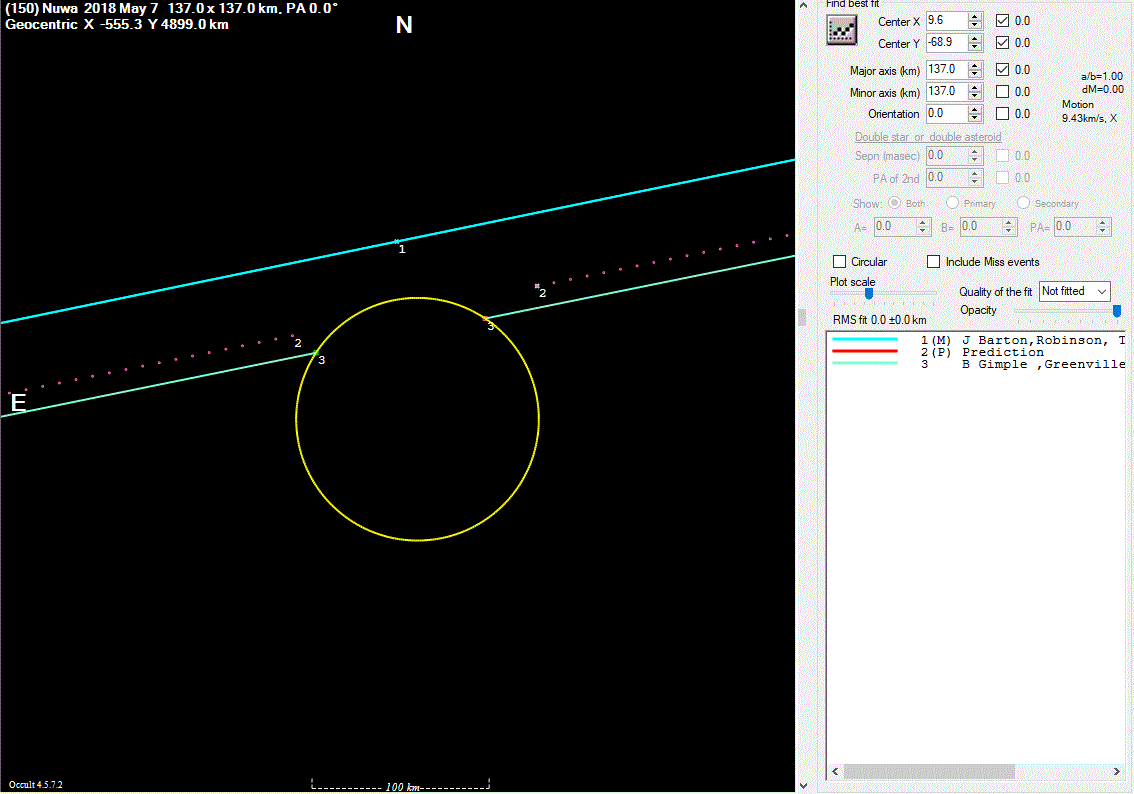Click the Center Y value field
This screenshot has height=794, width=1134.
[x=947, y=43]
